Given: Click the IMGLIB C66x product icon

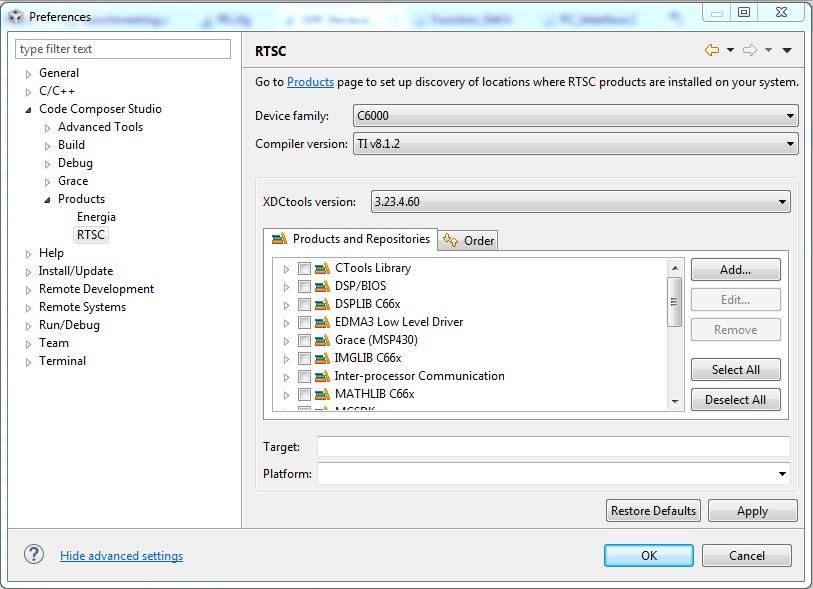Looking at the screenshot, I should click(323, 358).
